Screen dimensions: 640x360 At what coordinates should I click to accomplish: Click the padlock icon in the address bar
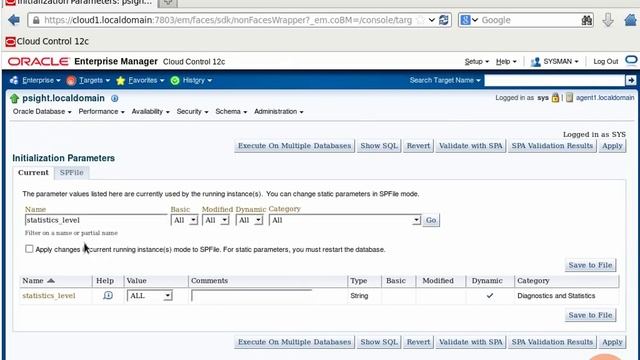pyautogui.click(x=36, y=20)
